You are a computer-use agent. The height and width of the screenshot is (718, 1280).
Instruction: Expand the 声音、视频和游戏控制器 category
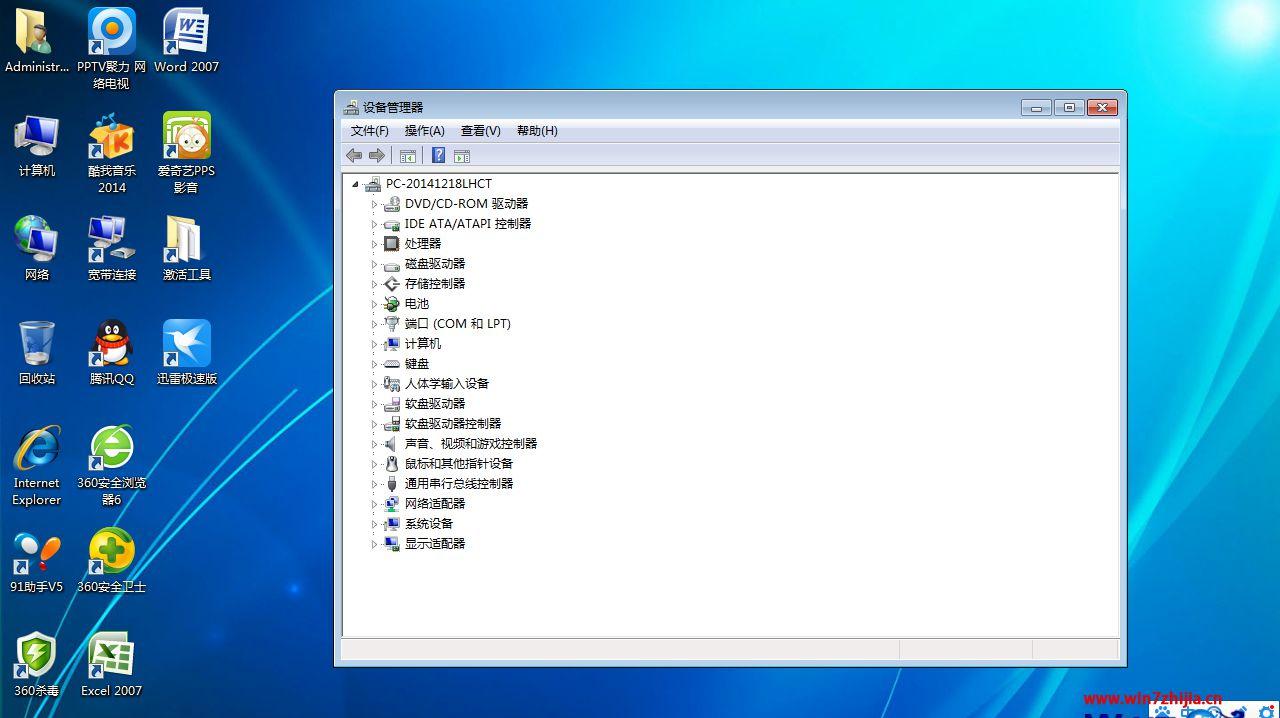pos(375,444)
